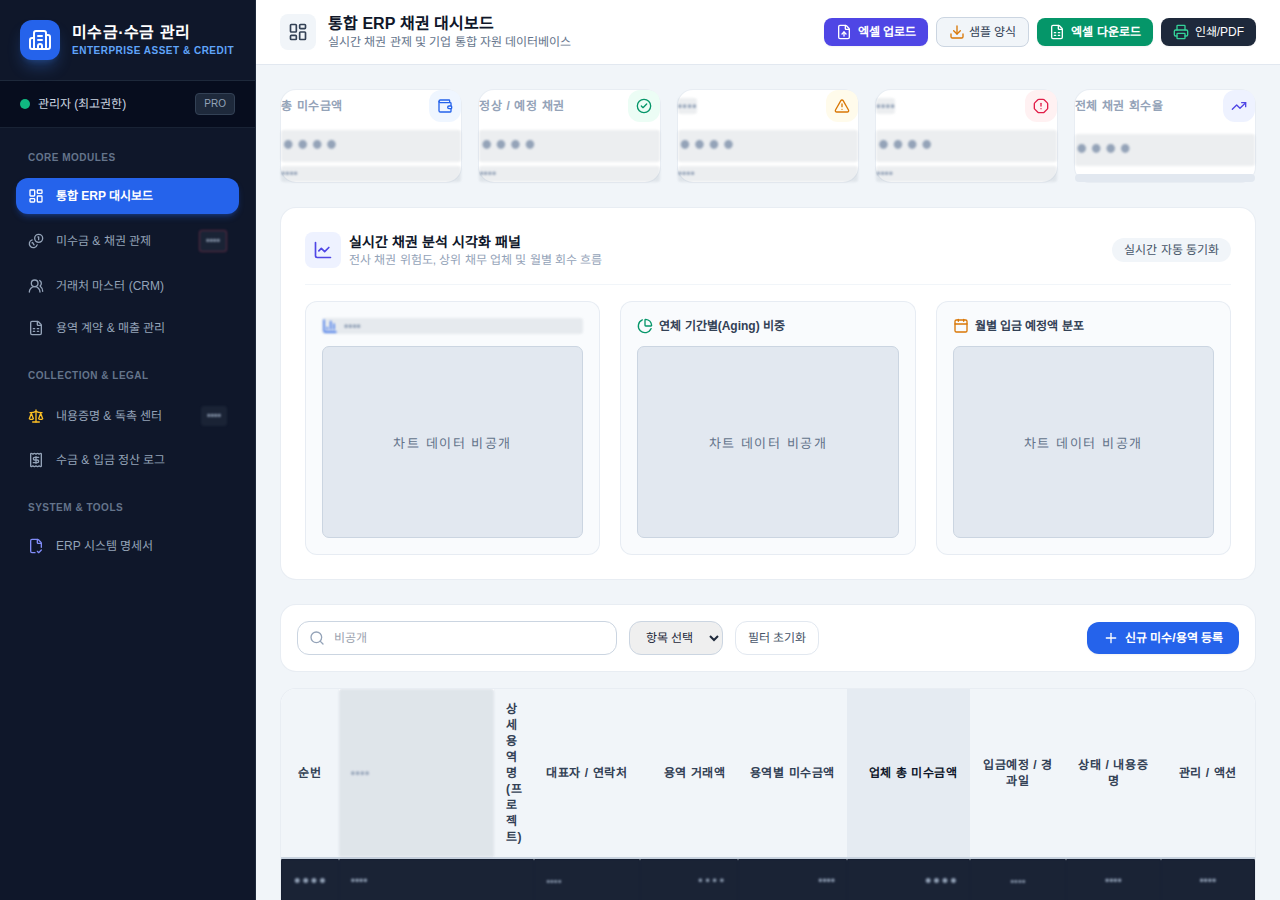This screenshot has width=1280, height=900.
Task: Click 용역별 미수금액 column header
Action: 792,773
